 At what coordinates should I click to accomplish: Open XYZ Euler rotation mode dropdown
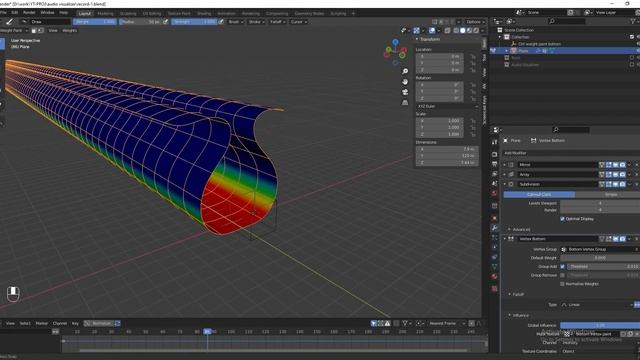(447, 106)
